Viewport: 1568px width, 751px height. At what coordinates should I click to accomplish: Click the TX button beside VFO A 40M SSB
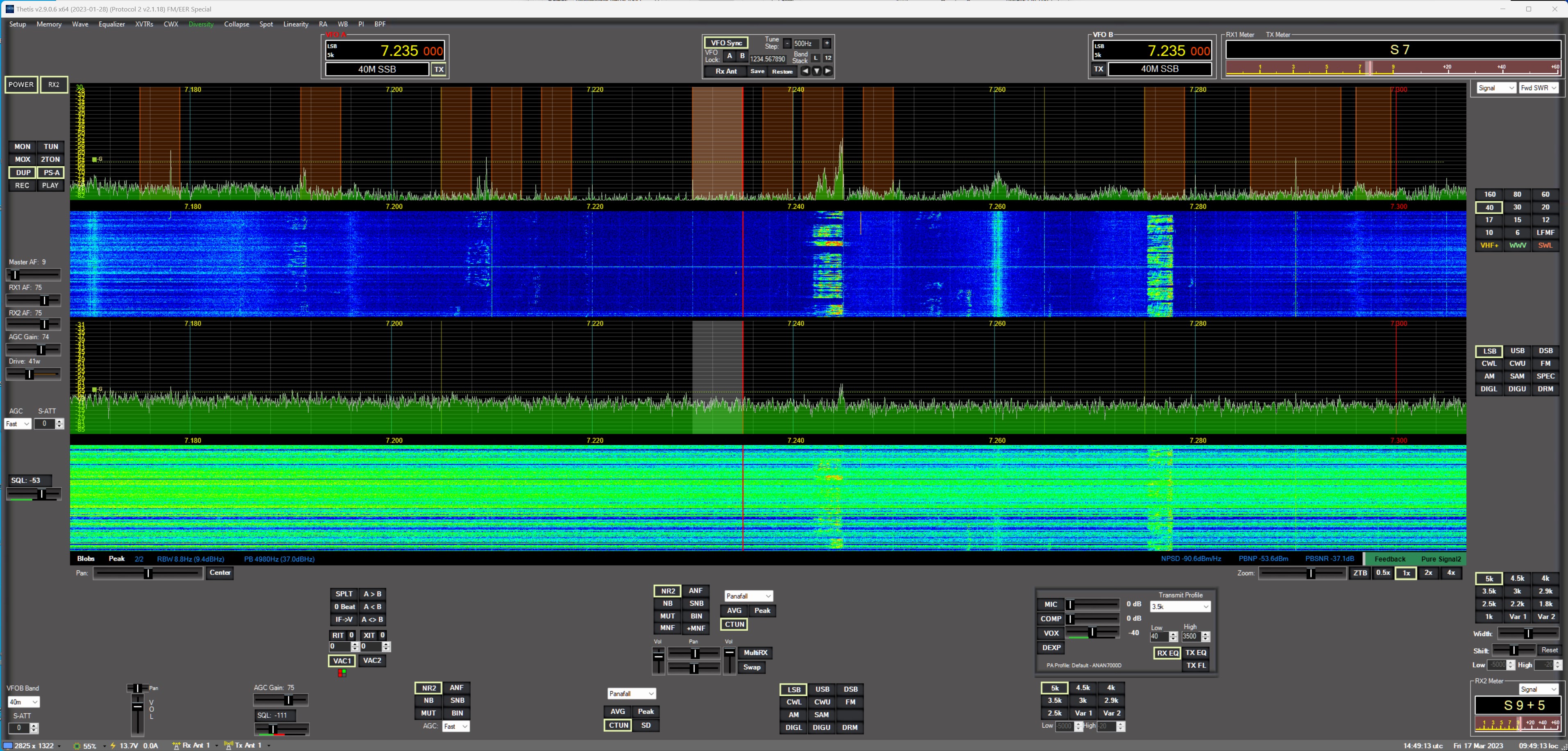[439, 69]
